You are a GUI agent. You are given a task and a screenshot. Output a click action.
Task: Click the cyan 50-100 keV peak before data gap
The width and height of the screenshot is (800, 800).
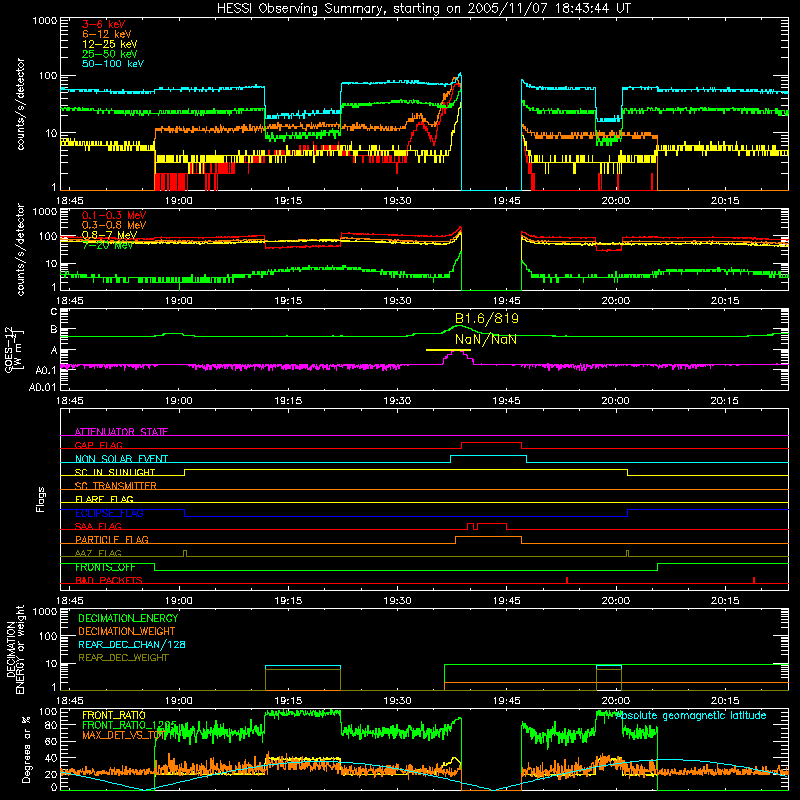tap(461, 74)
